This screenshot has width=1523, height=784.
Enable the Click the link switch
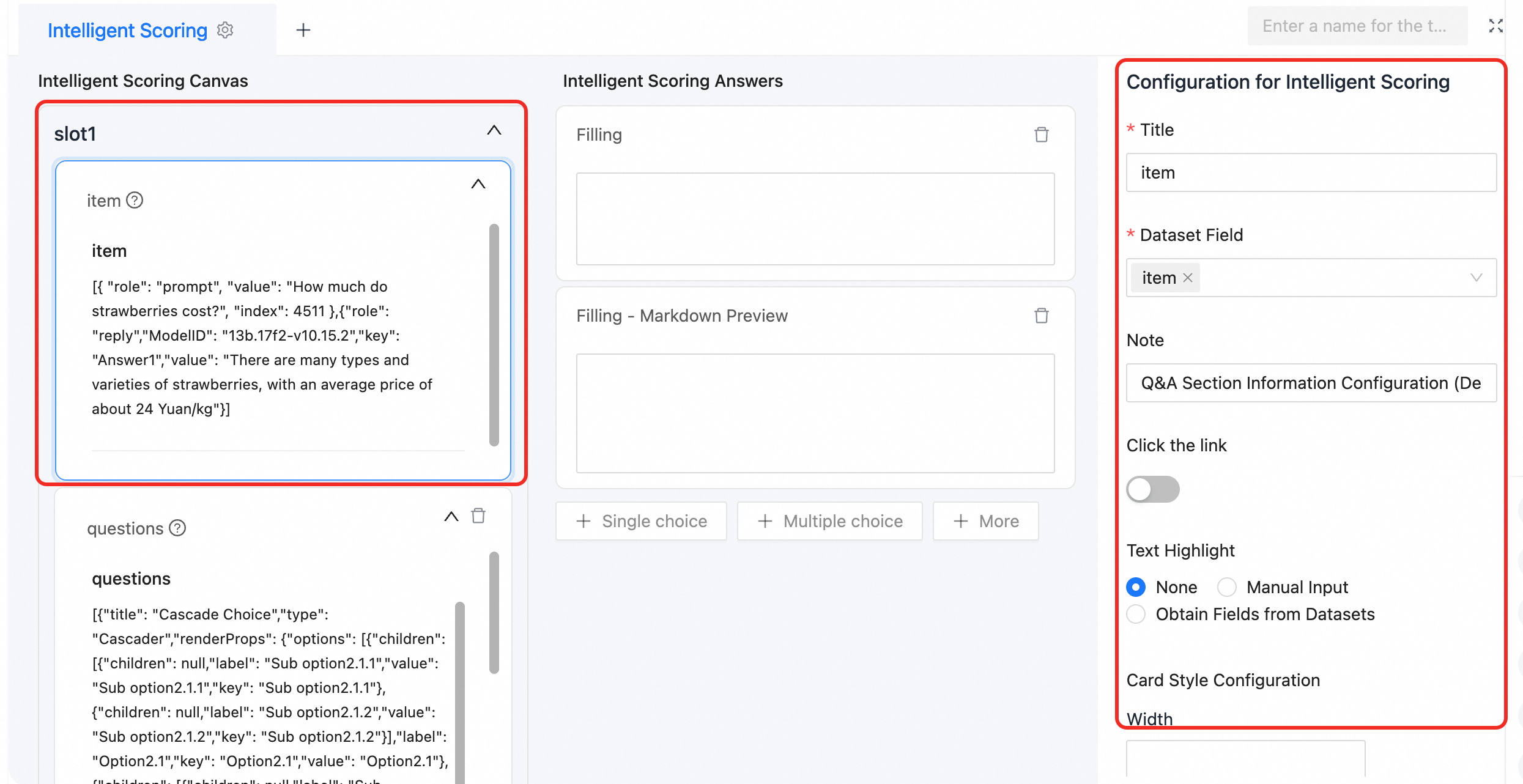coord(1153,489)
